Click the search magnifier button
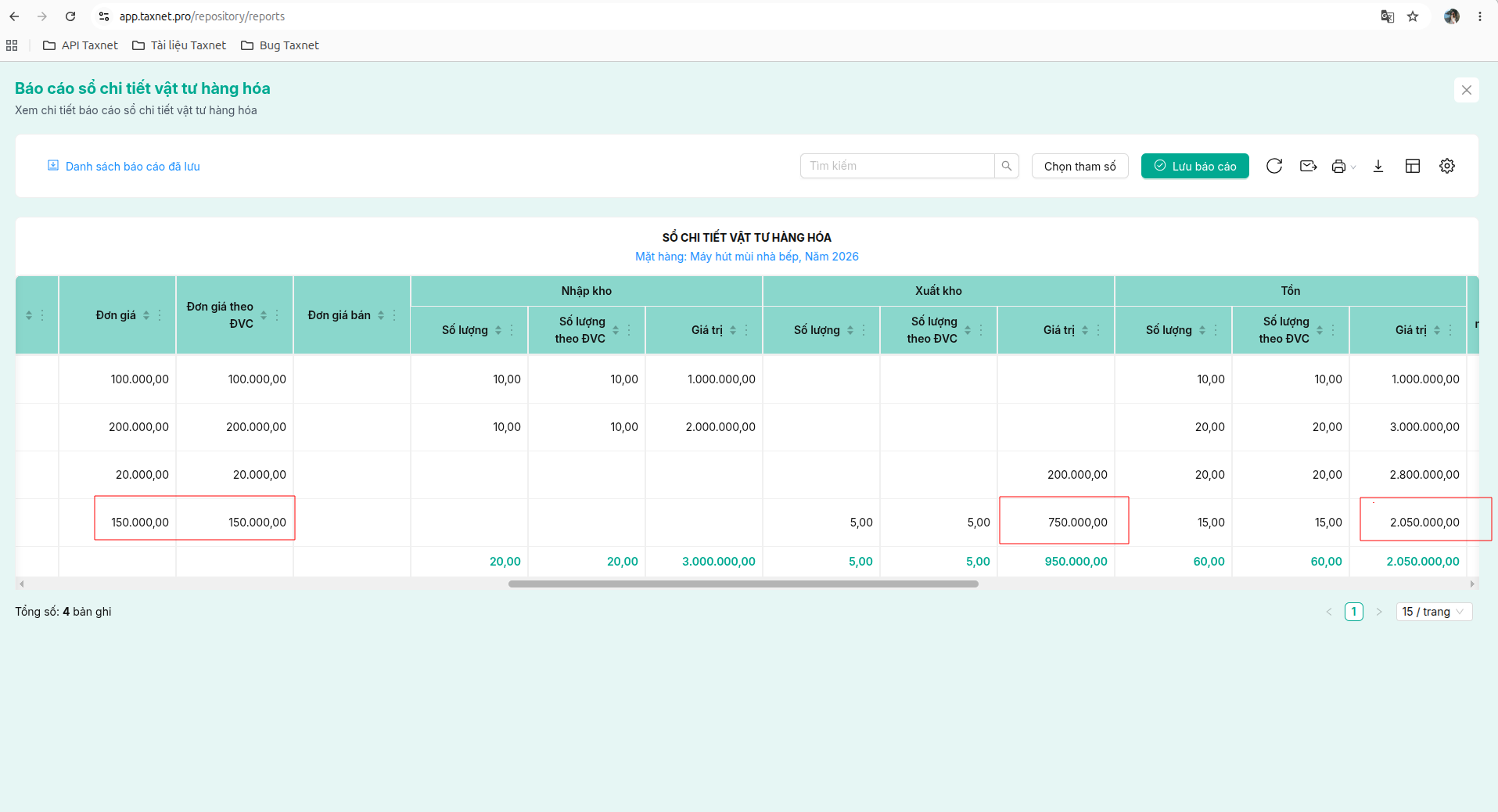The image size is (1498, 812). [1007, 166]
